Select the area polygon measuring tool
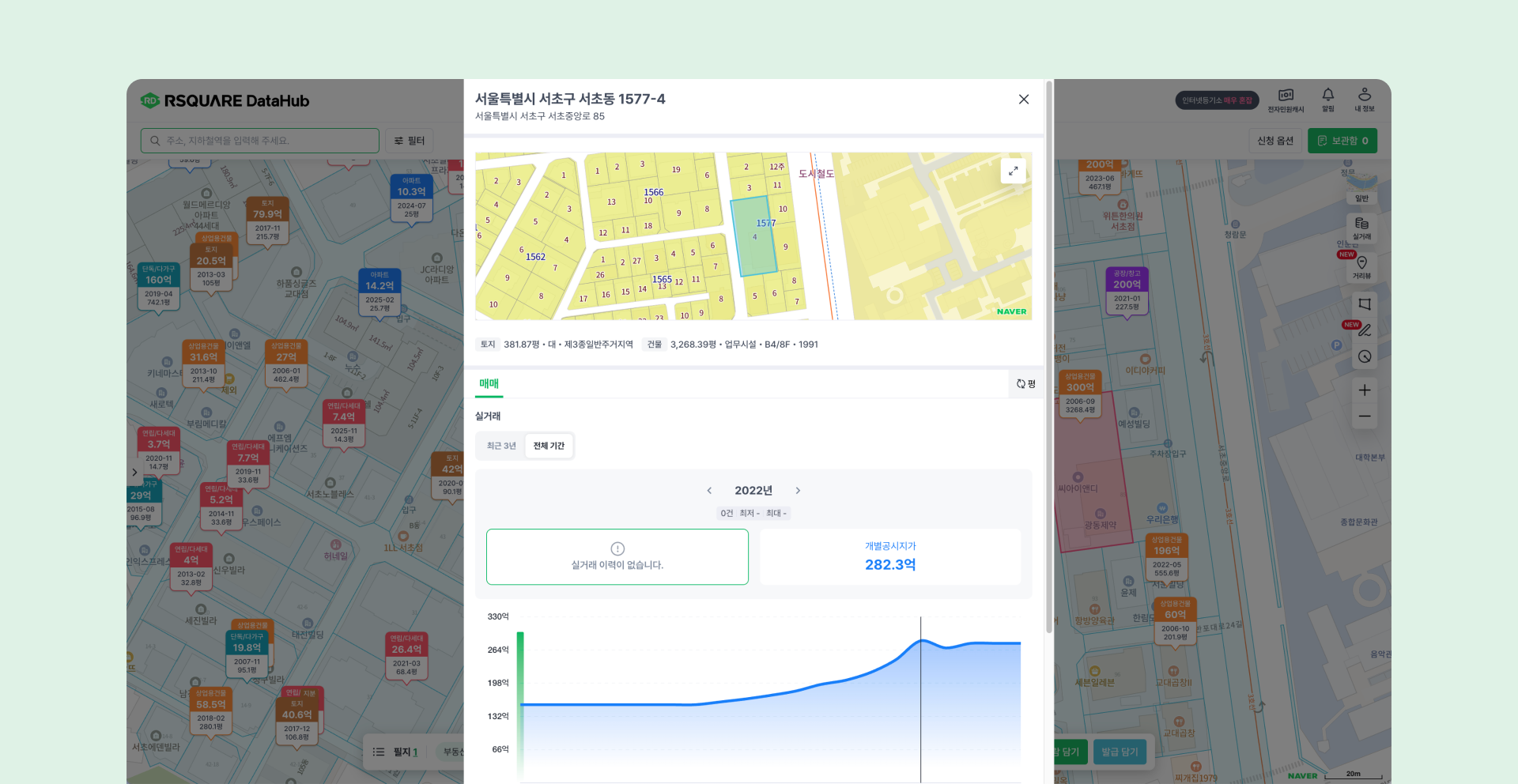 pos(1365,304)
